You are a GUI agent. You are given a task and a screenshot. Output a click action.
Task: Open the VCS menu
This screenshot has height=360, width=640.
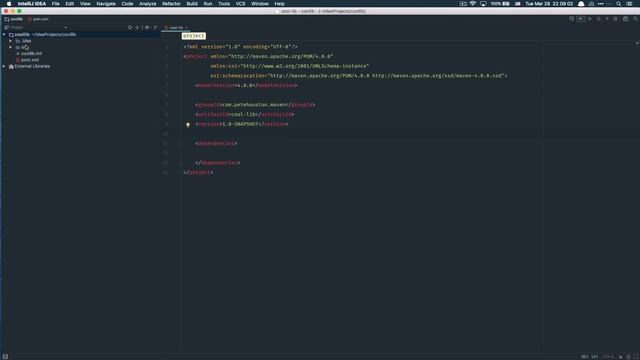click(x=240, y=4)
